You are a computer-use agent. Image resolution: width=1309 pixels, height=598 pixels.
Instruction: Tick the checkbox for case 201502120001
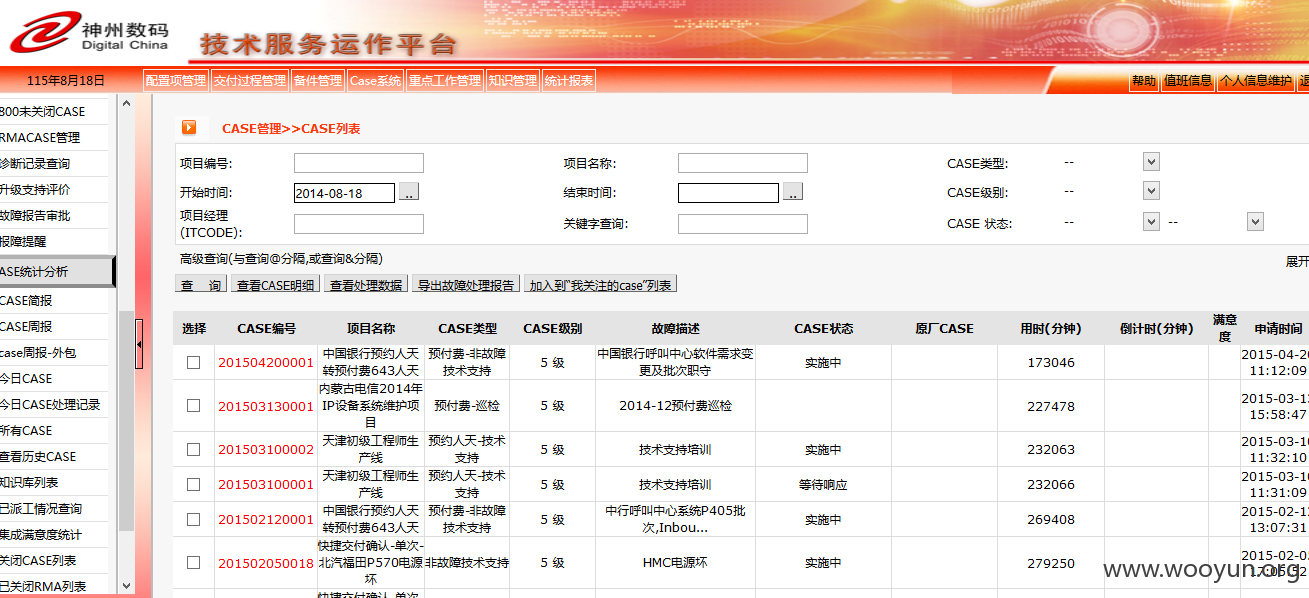click(194, 520)
